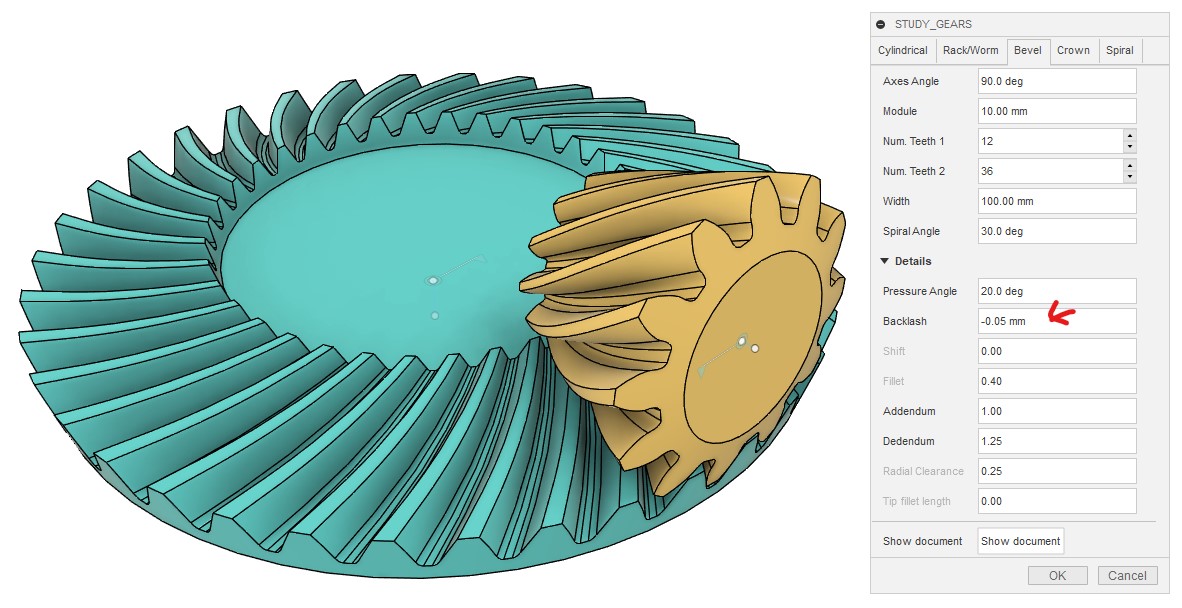Click the Show document button

click(x=1020, y=541)
